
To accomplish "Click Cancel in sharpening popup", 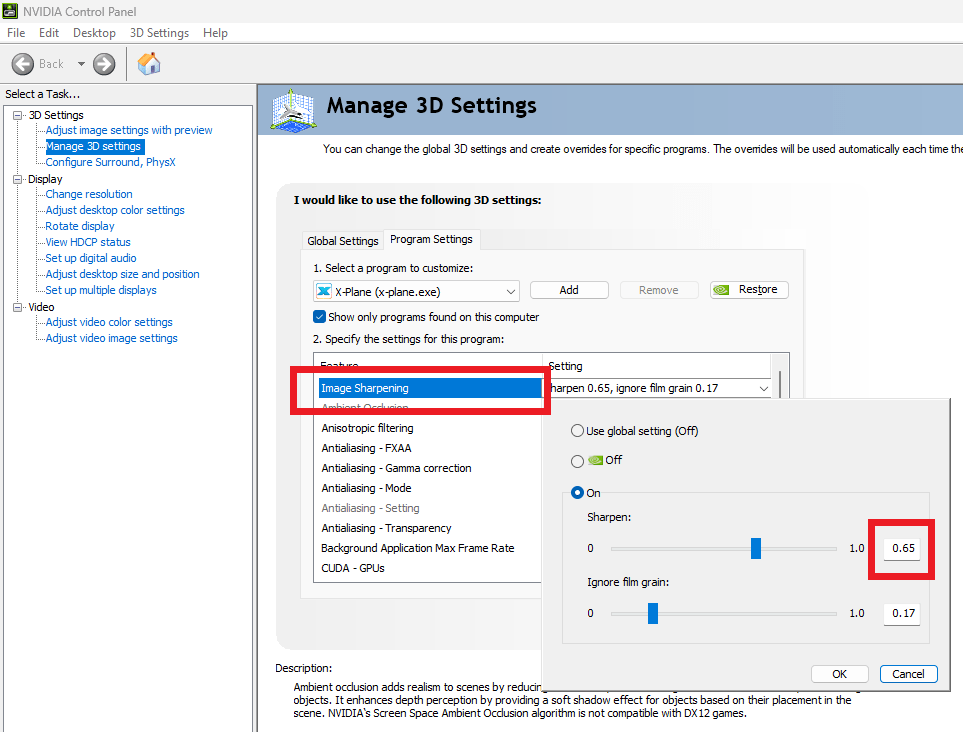I will [x=908, y=674].
